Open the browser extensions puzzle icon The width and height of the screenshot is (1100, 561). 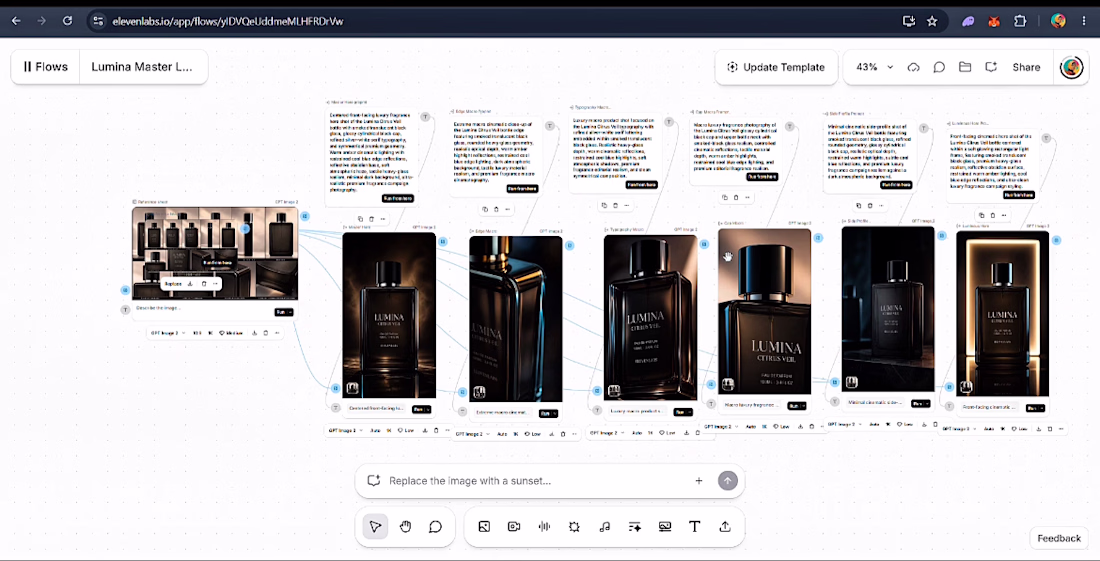(x=1020, y=21)
